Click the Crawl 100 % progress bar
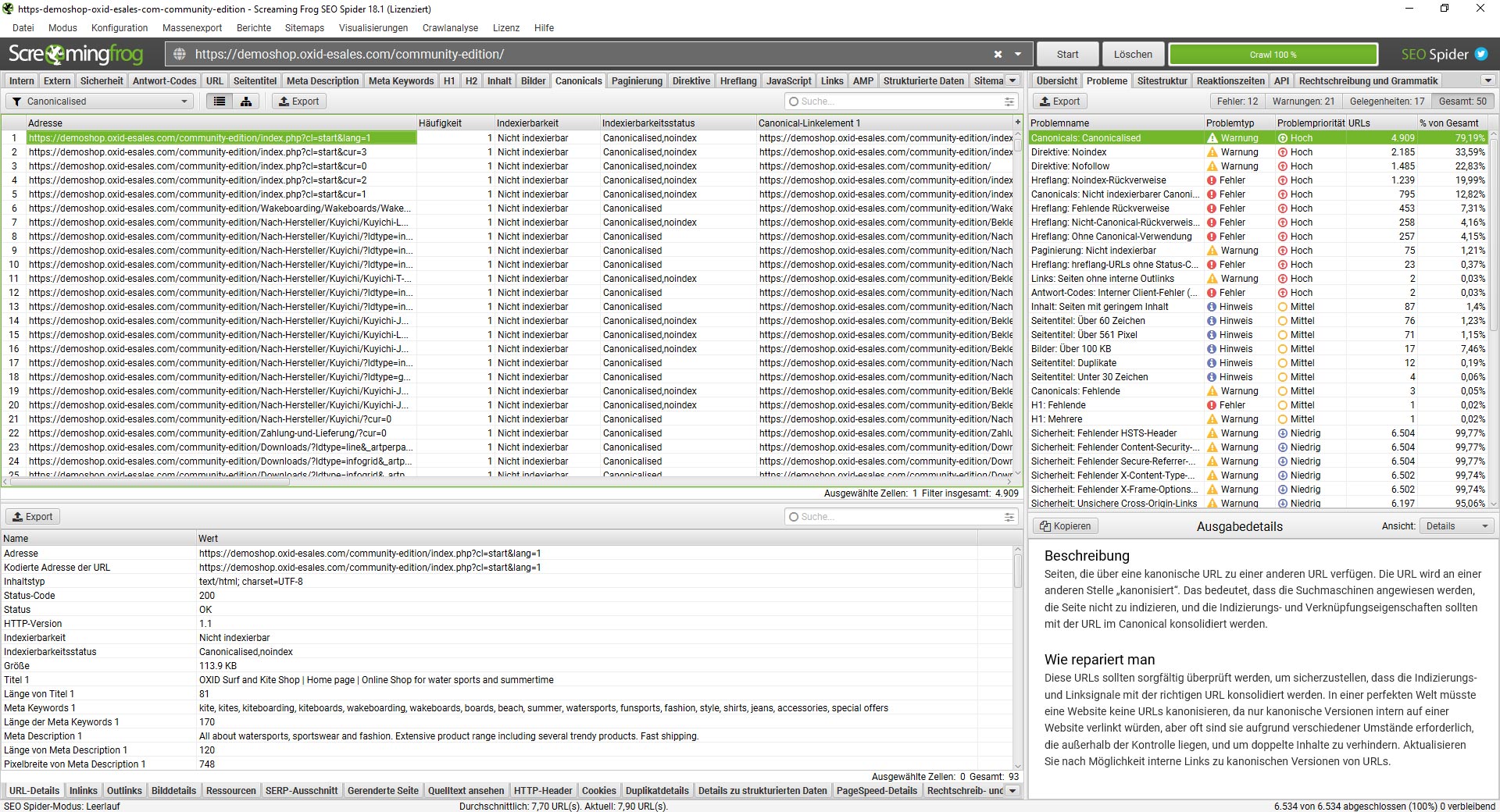1500x812 pixels. pyautogui.click(x=1273, y=55)
